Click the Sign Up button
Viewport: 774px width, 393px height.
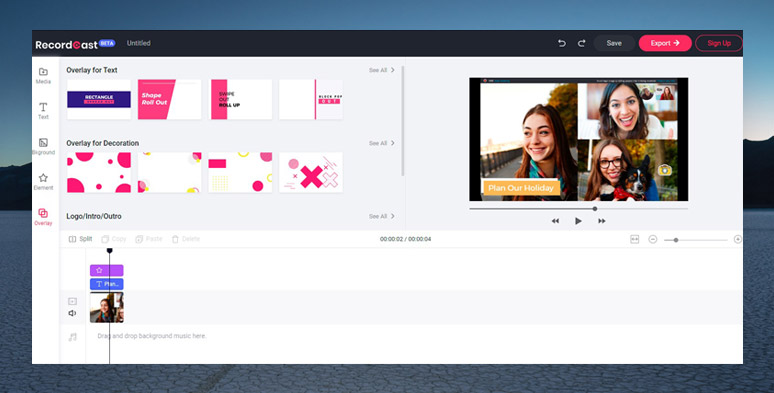[719, 43]
